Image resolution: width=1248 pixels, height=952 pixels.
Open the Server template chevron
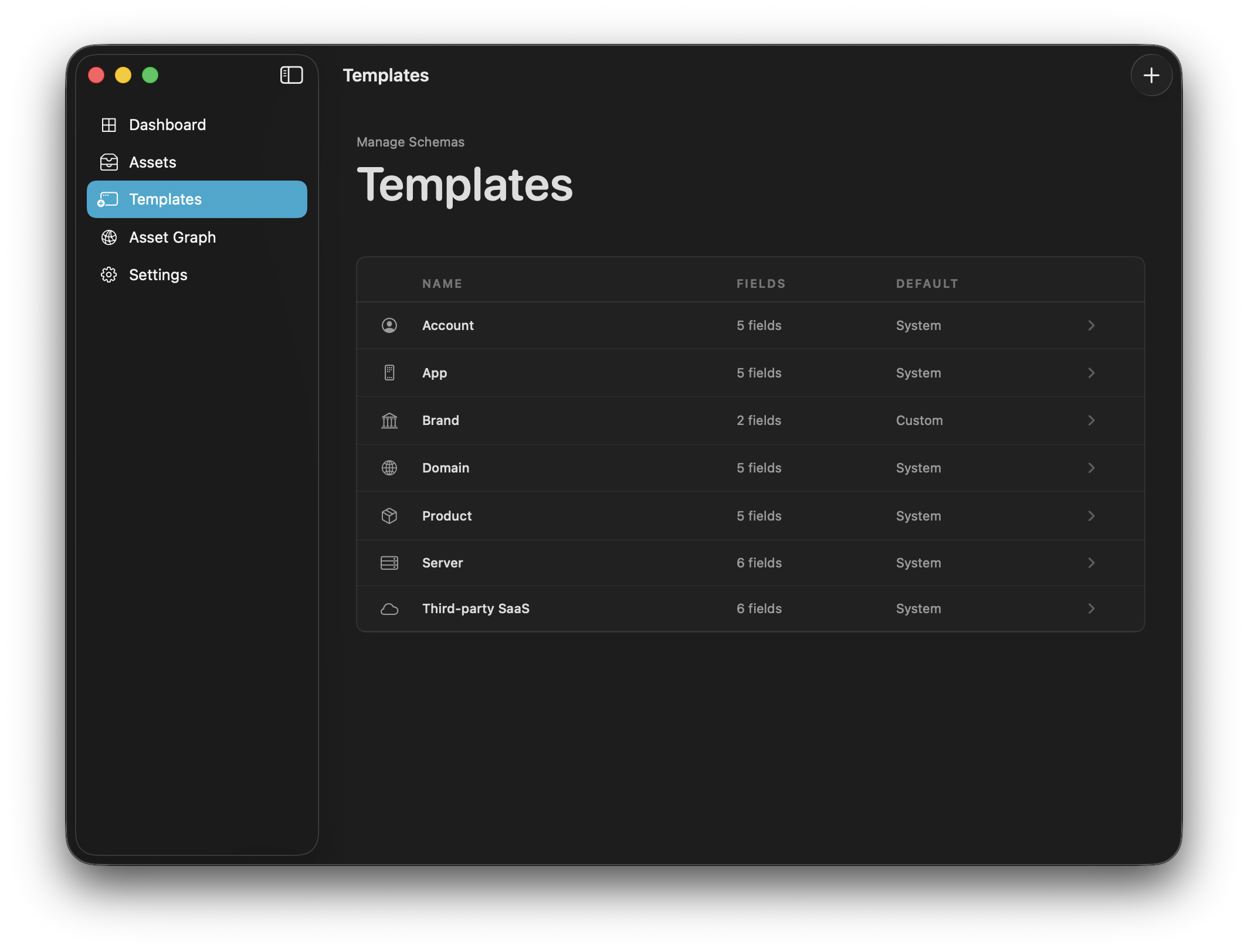tap(1091, 563)
